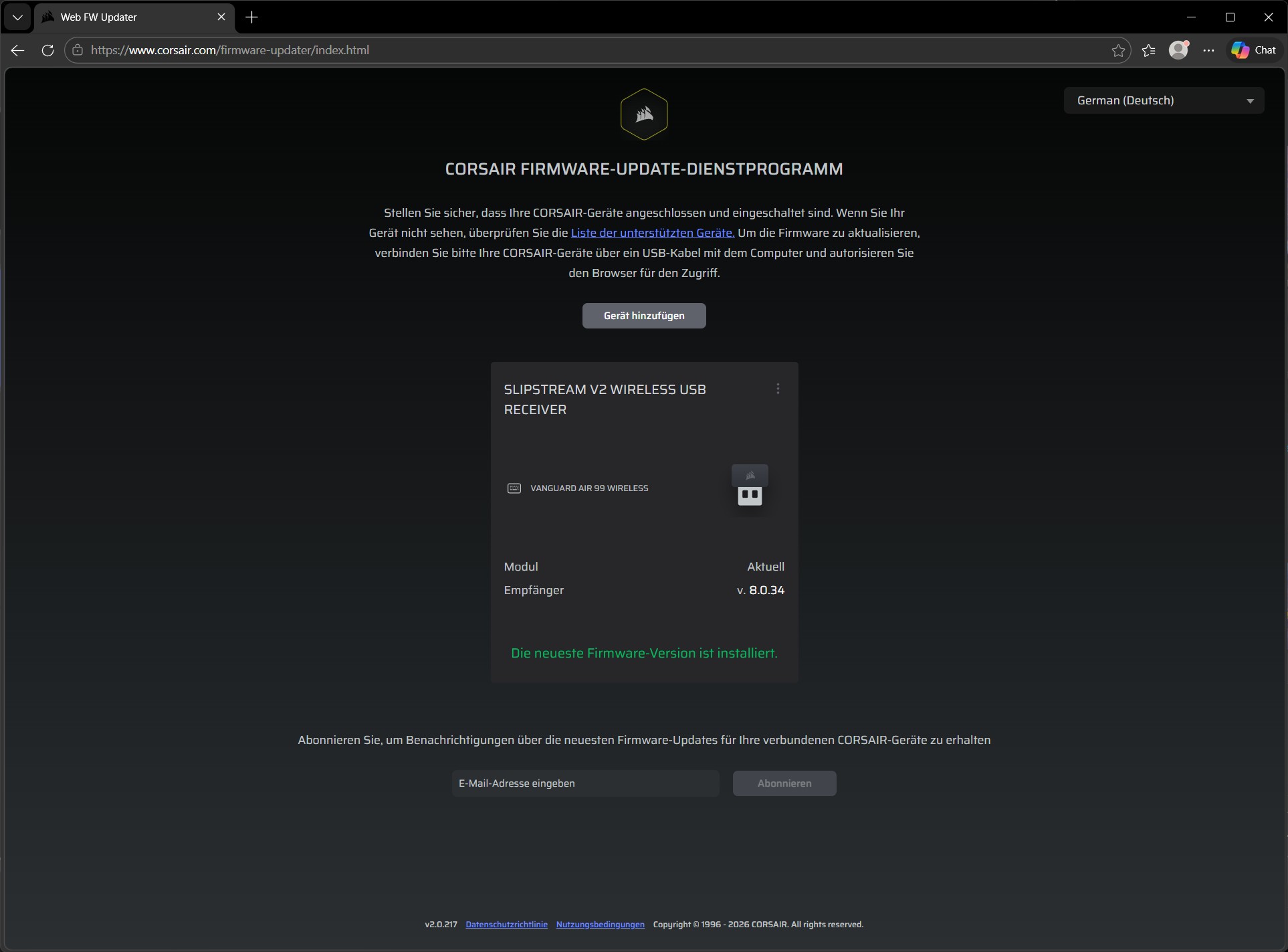The image size is (1288, 952).
Task: Open the tab list chevron
Action: 17,17
